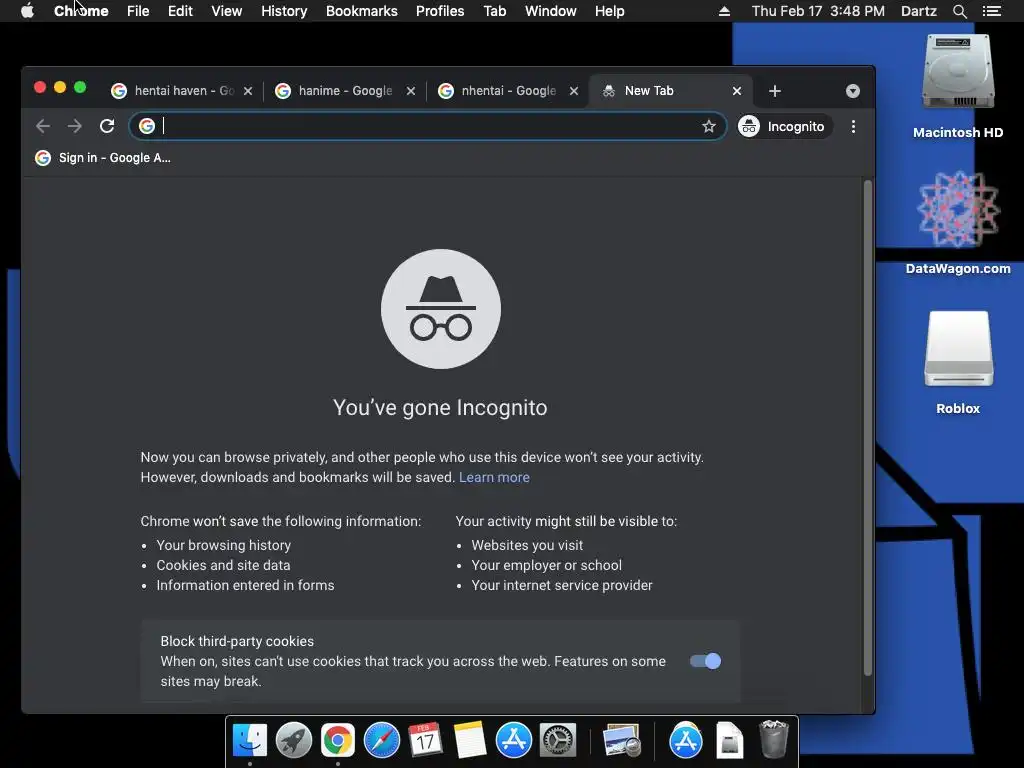Open Finder from the Dock
This screenshot has height=768, width=1024.
250,741
